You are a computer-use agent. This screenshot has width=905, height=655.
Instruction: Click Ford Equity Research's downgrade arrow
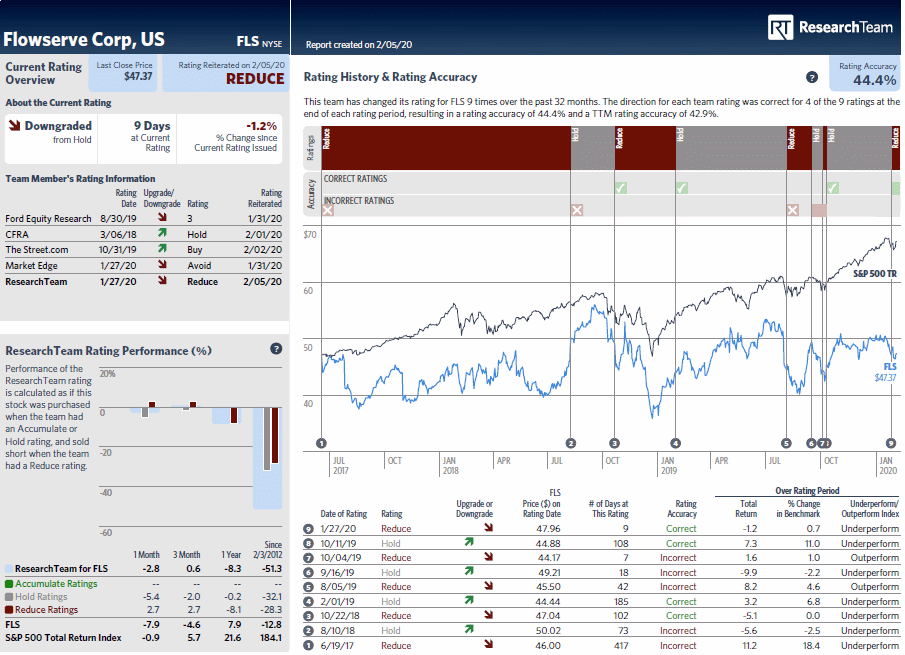coord(162,217)
